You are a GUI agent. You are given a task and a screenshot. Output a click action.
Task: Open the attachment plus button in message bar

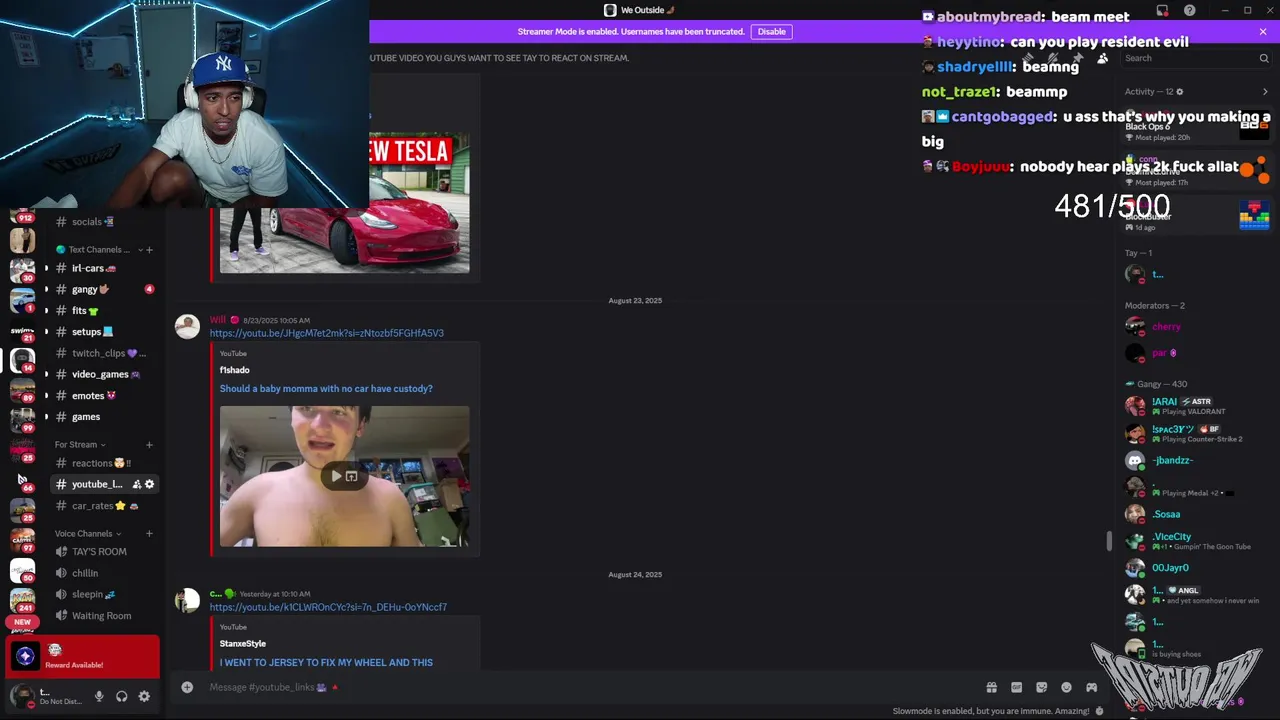[x=187, y=687]
